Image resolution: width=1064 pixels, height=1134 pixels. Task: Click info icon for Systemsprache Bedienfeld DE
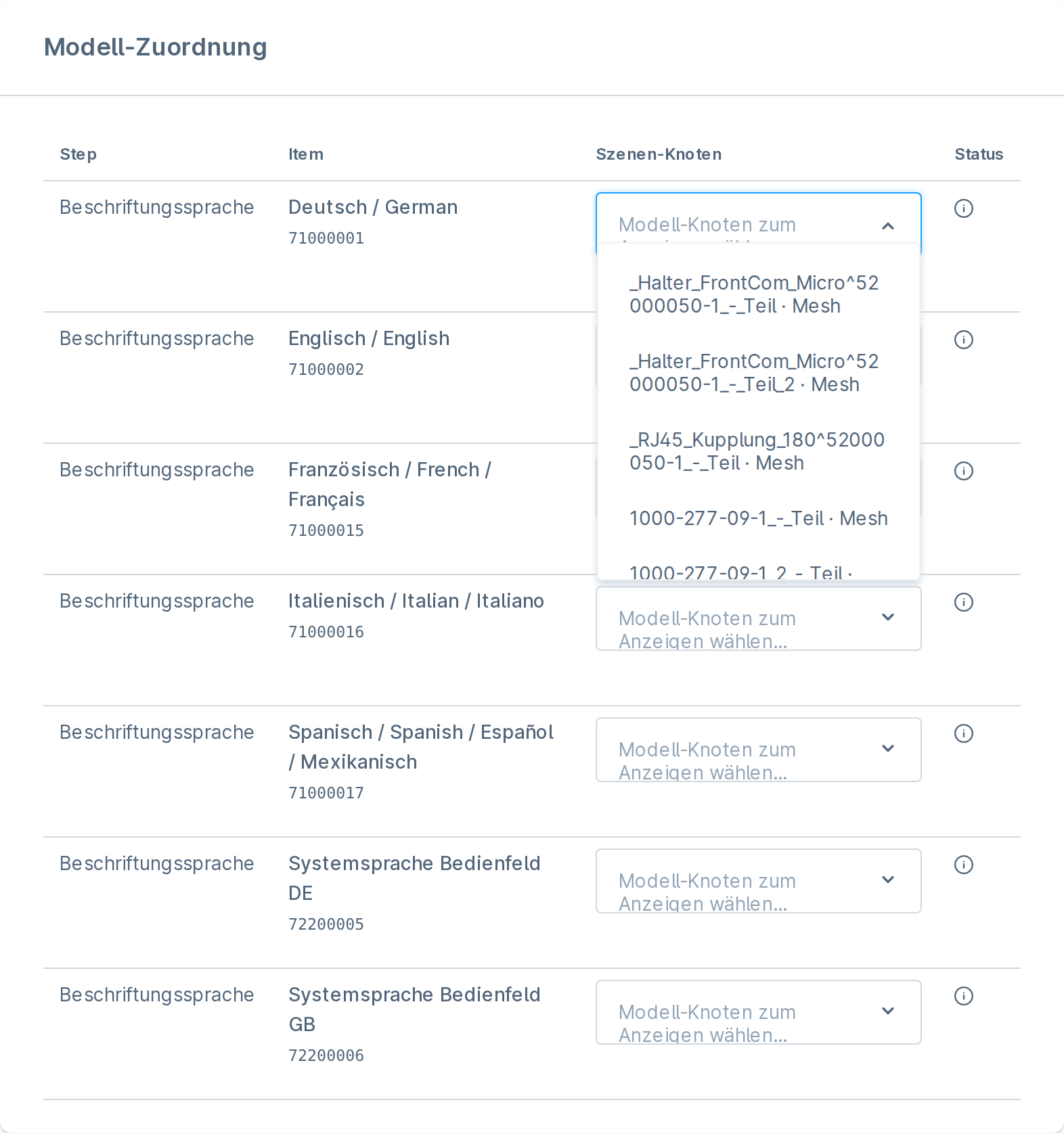(964, 865)
